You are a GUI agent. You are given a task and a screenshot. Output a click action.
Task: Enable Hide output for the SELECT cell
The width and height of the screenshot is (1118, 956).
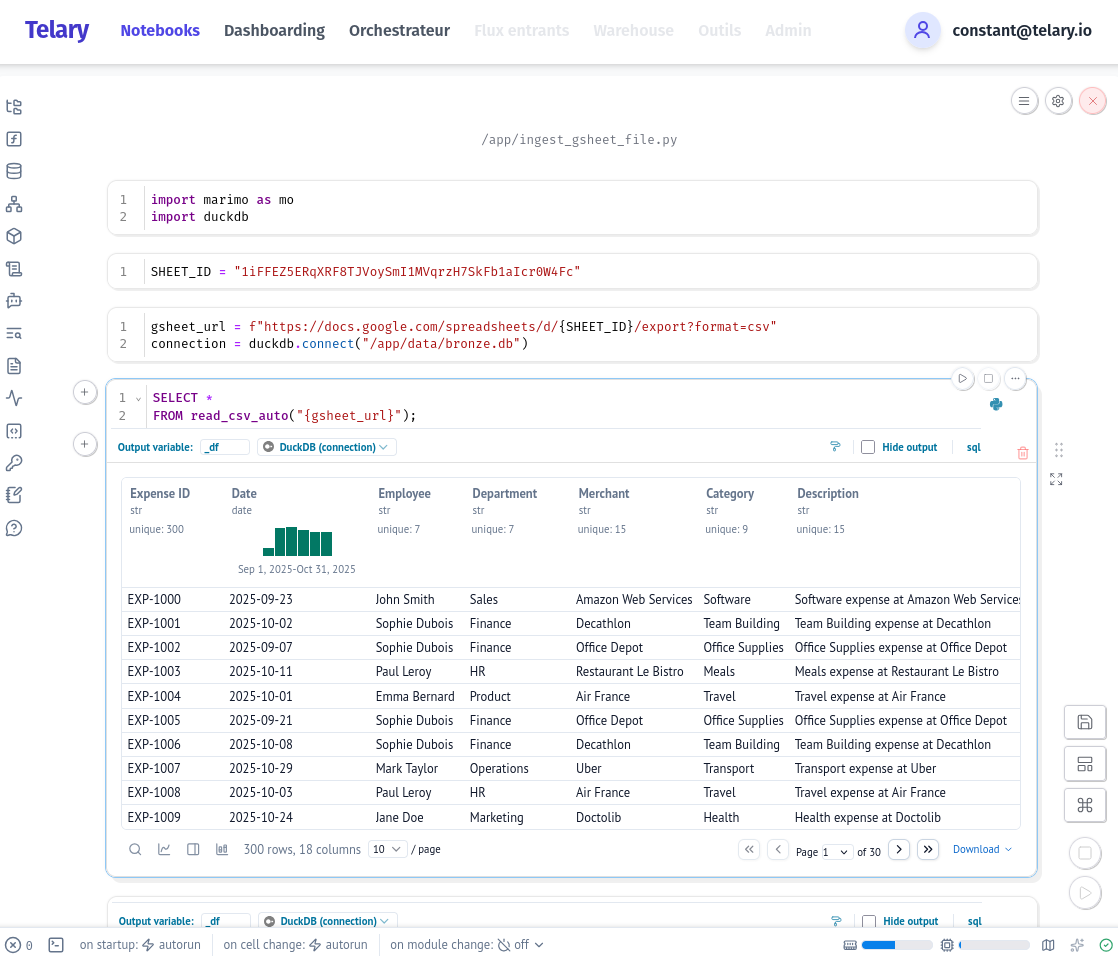click(x=868, y=447)
